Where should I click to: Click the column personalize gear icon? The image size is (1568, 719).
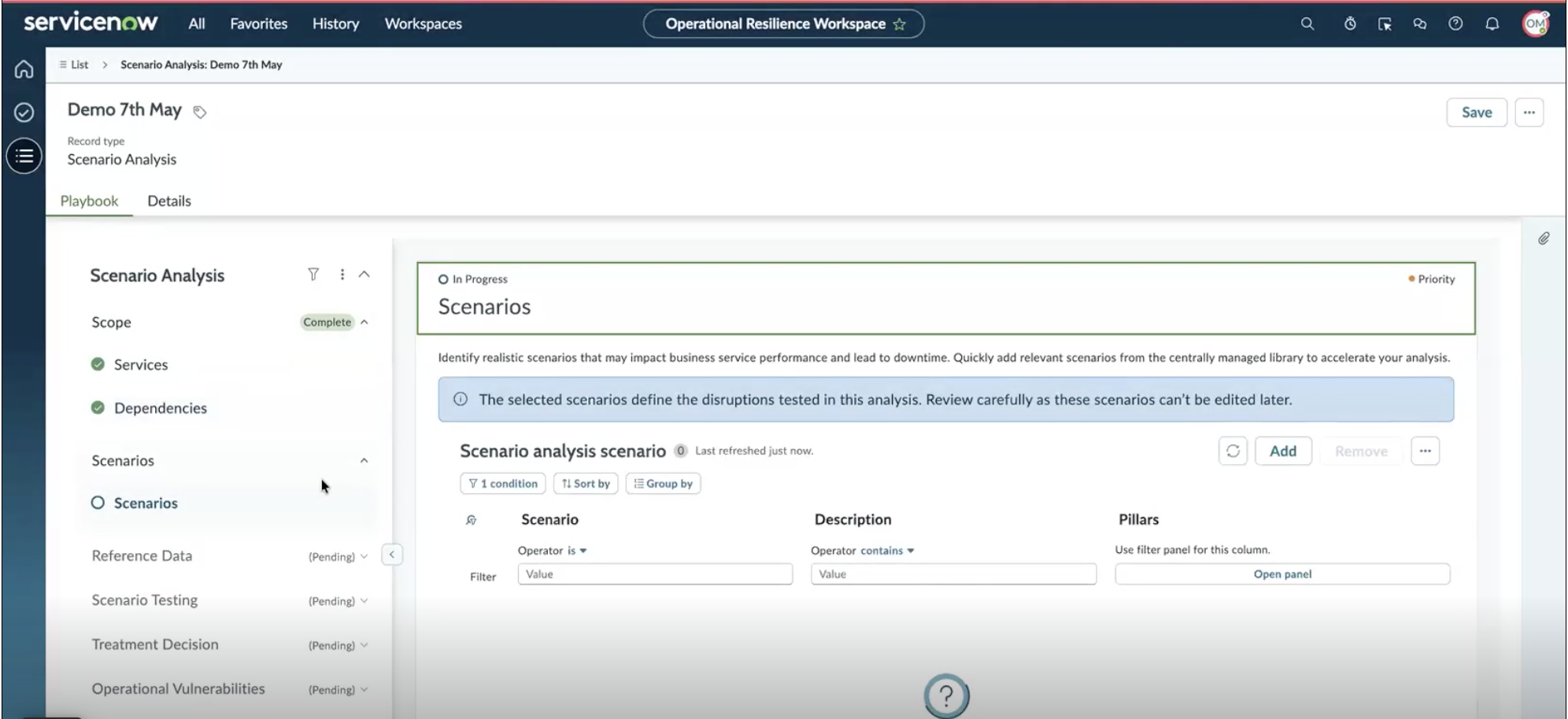472,520
